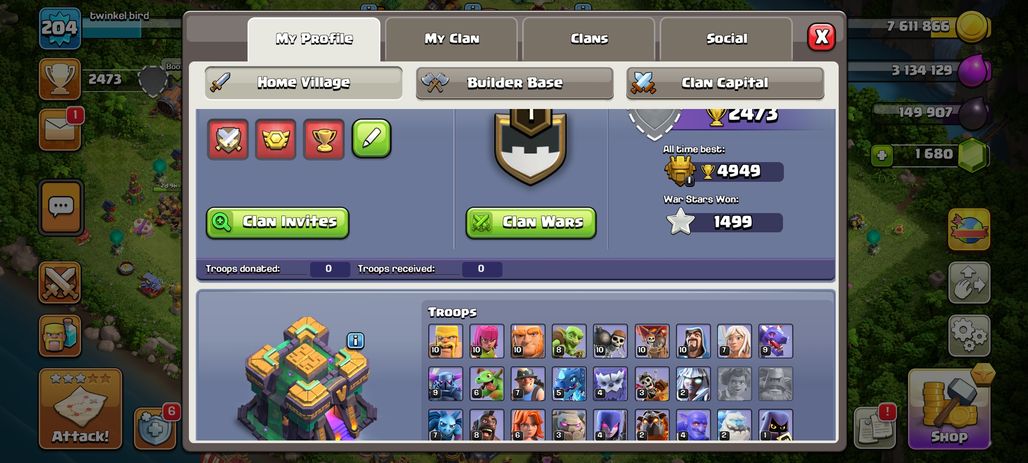Switch to Clan Capital view
The image size is (1028, 463).
[x=724, y=83]
